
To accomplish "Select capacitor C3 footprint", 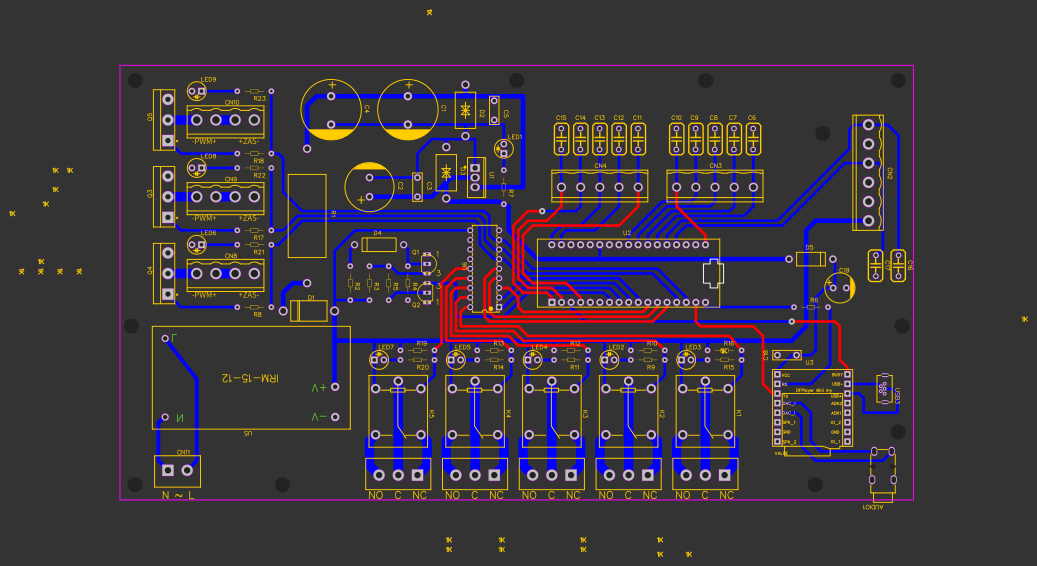I will [x=417, y=186].
